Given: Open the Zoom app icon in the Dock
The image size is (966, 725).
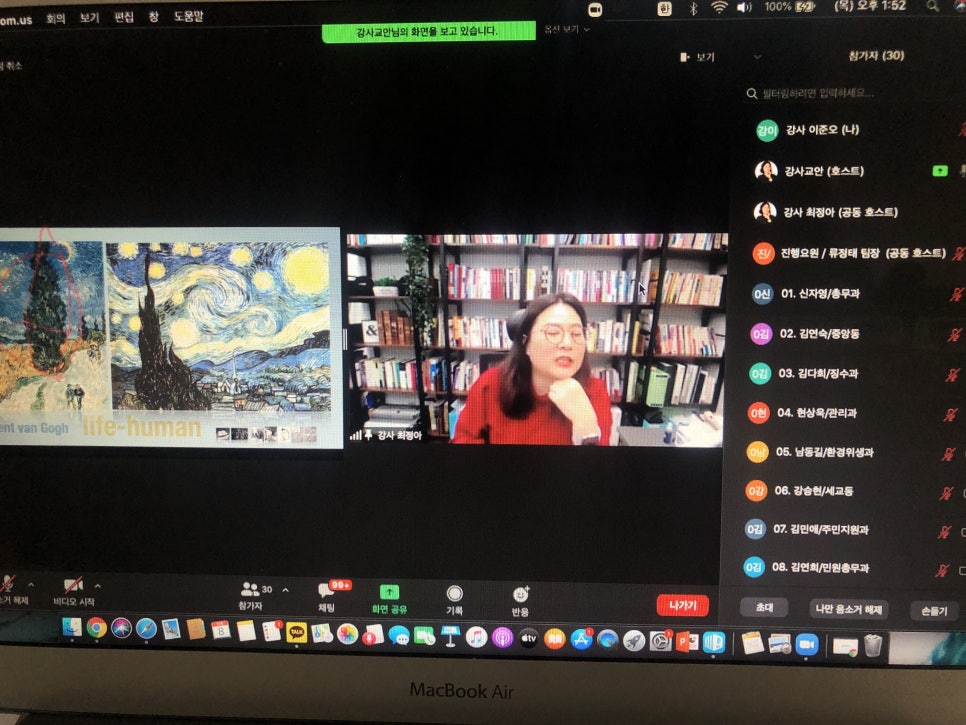Looking at the screenshot, I should click(x=806, y=645).
